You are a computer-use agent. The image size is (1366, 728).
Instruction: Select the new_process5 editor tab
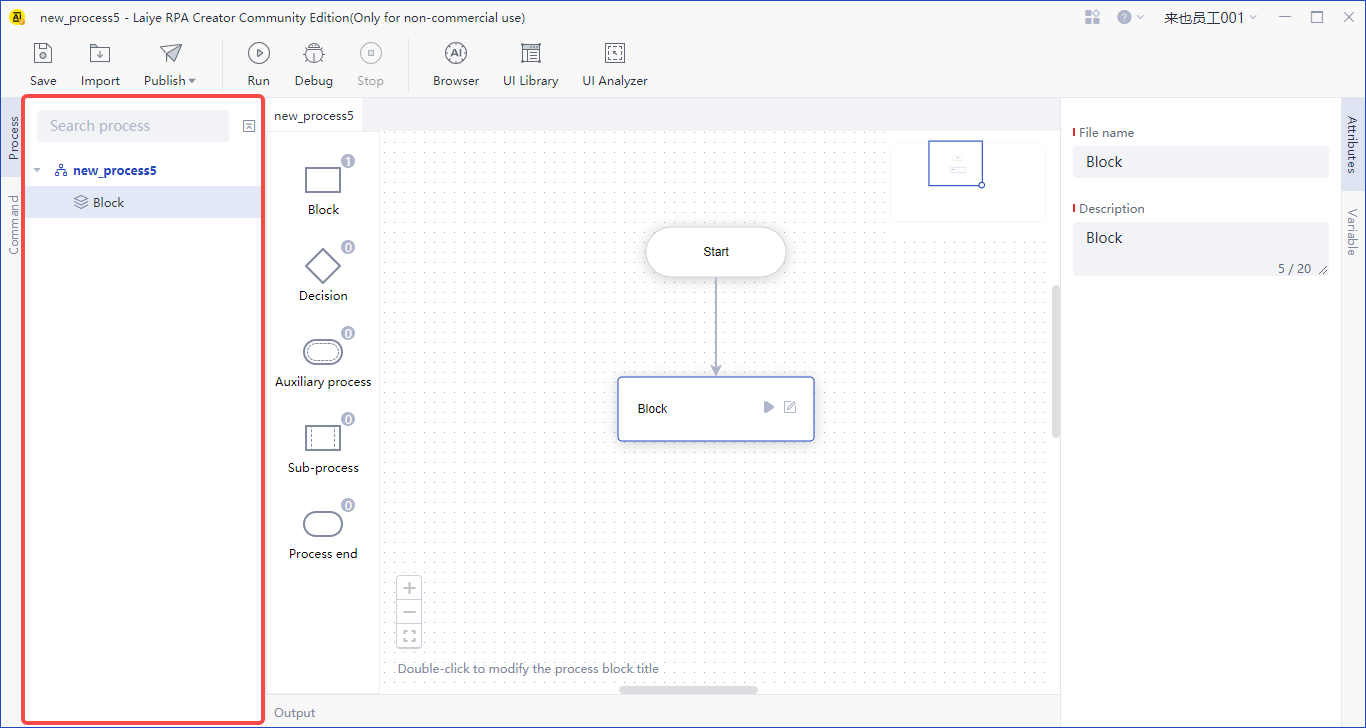pos(314,115)
